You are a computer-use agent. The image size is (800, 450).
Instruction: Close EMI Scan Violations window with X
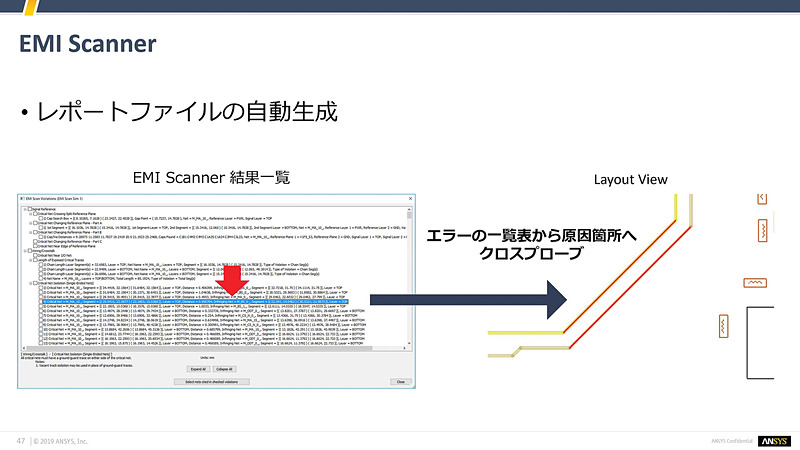(410, 198)
